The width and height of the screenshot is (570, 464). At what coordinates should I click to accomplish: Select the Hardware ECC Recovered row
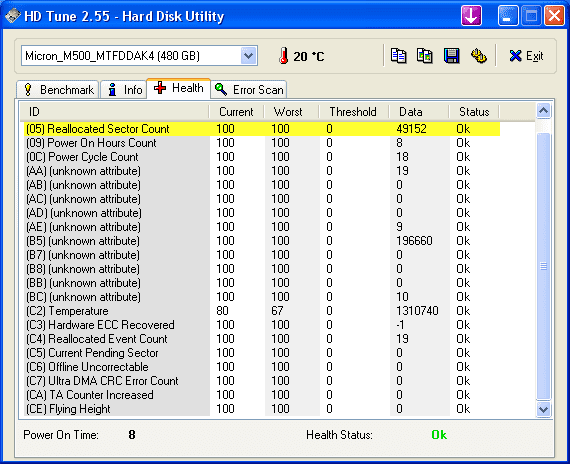[x=262, y=325]
